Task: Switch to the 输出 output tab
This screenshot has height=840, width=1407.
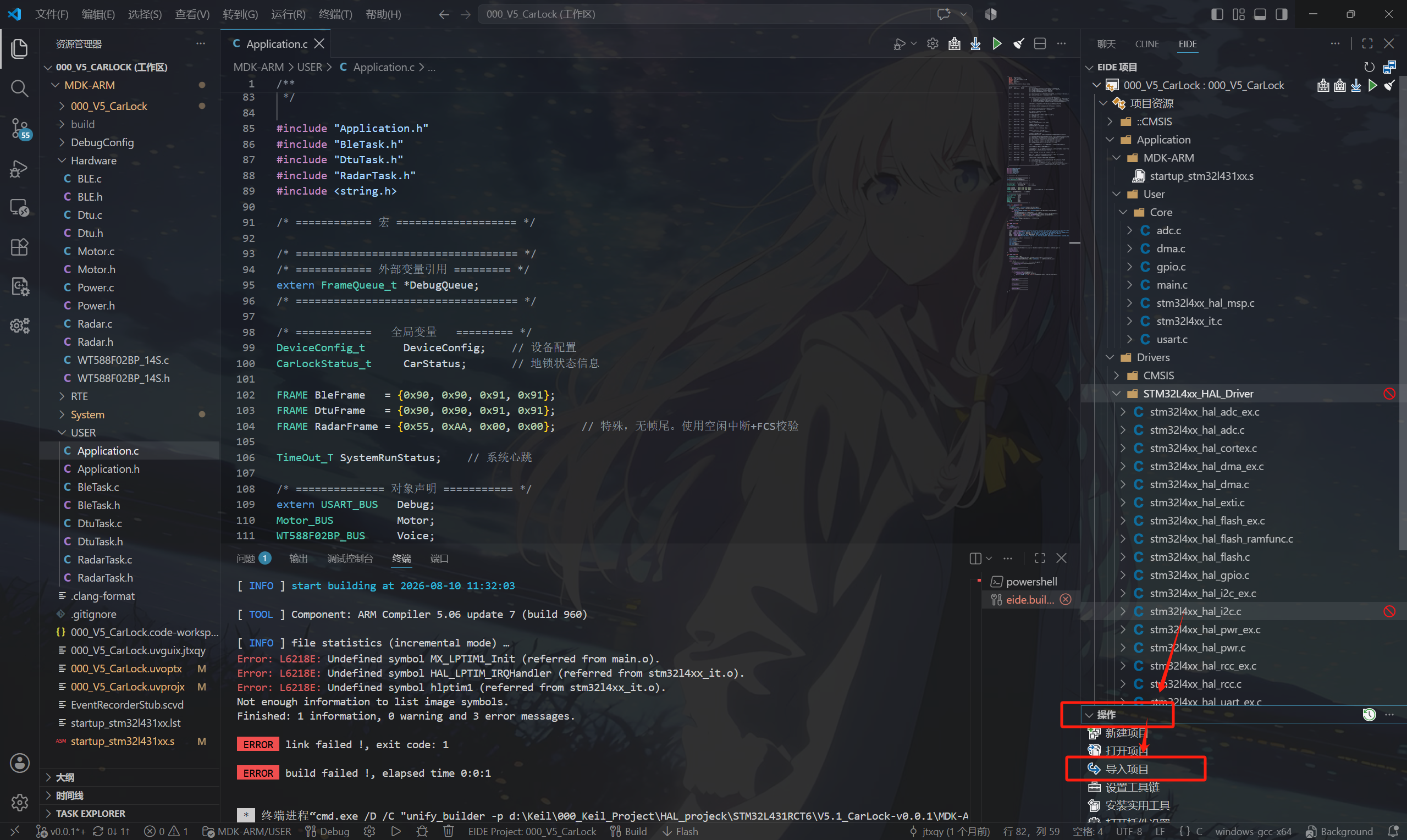Action: pyautogui.click(x=298, y=558)
